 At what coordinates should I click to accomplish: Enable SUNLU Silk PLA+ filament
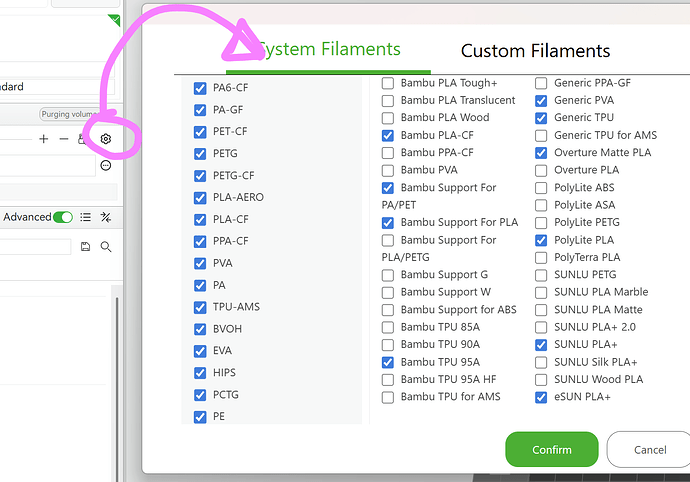(x=541, y=362)
